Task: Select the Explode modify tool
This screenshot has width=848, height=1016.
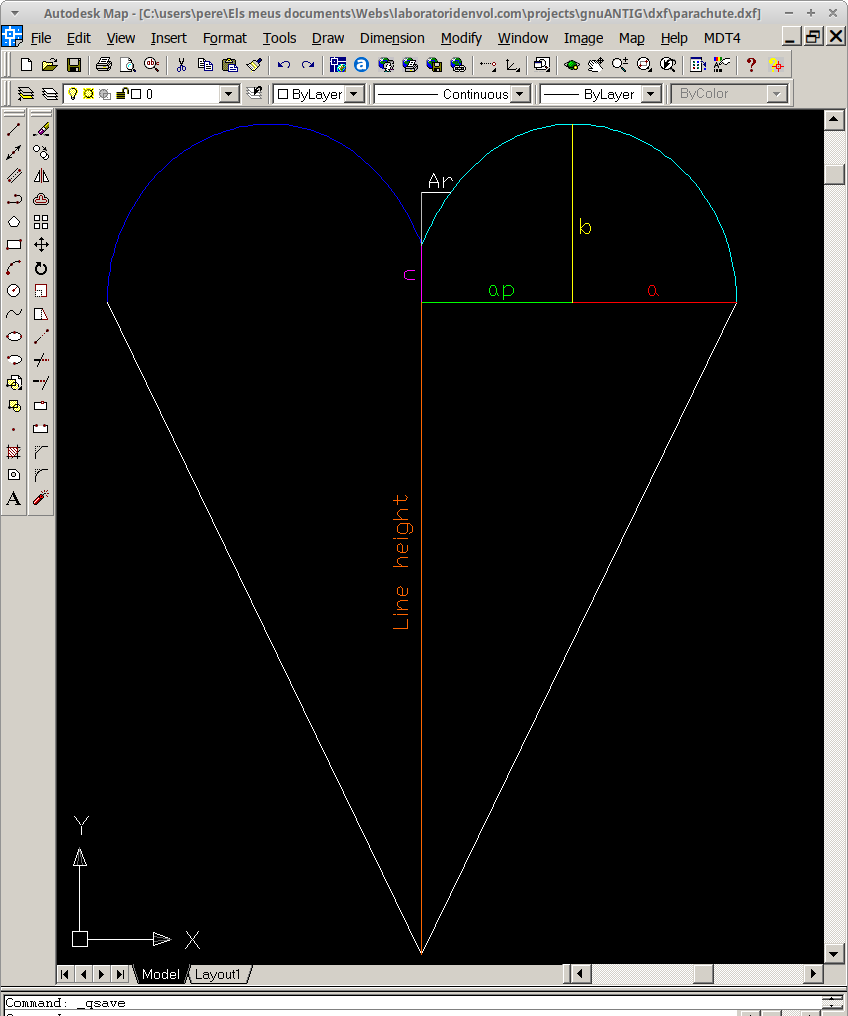Action: [x=41, y=498]
